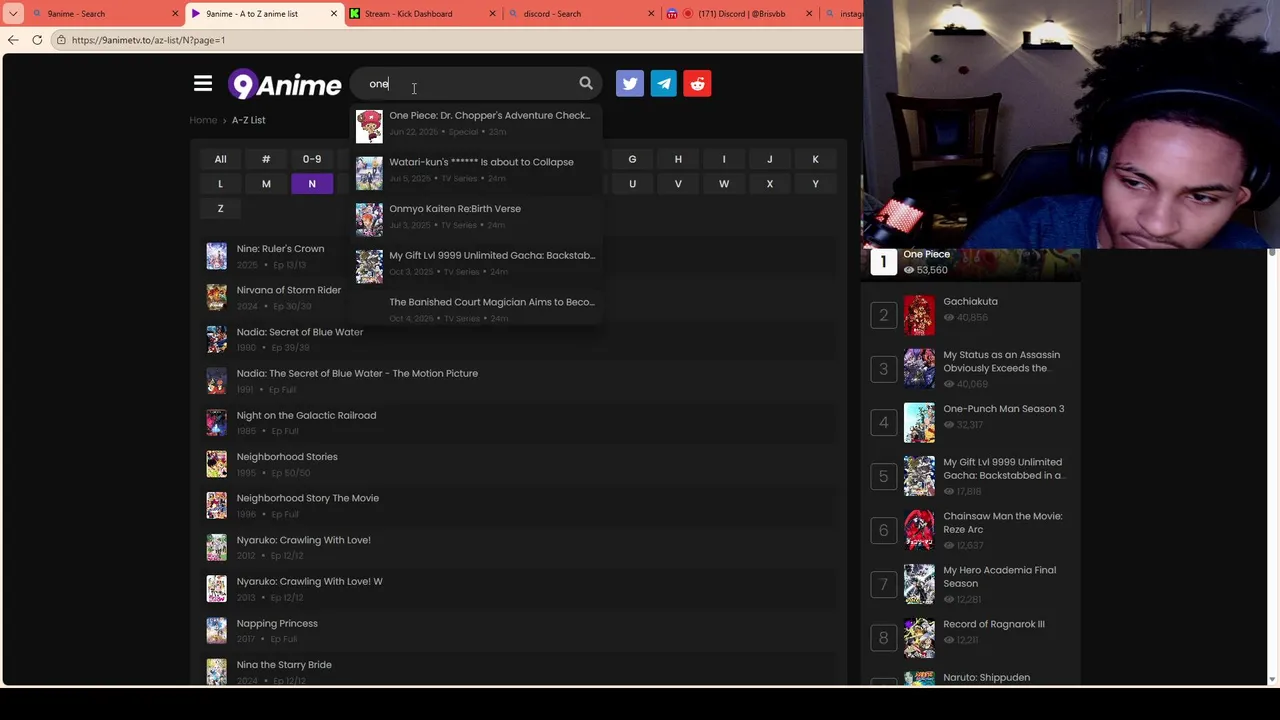Open Nadia: Secret of Blue Water
The width and height of the screenshot is (1280, 720).
point(300,332)
